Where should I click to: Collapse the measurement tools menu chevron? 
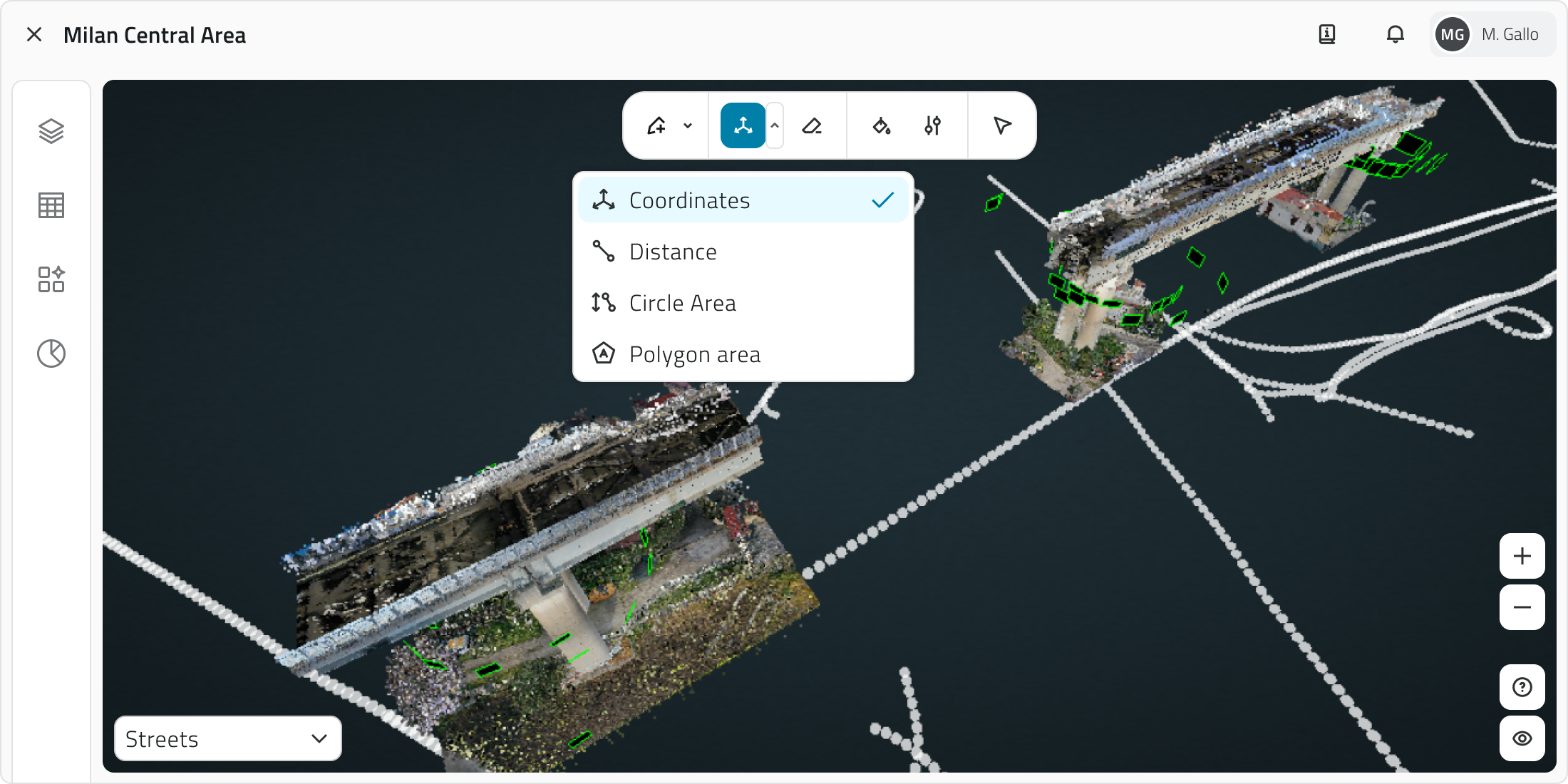point(775,126)
